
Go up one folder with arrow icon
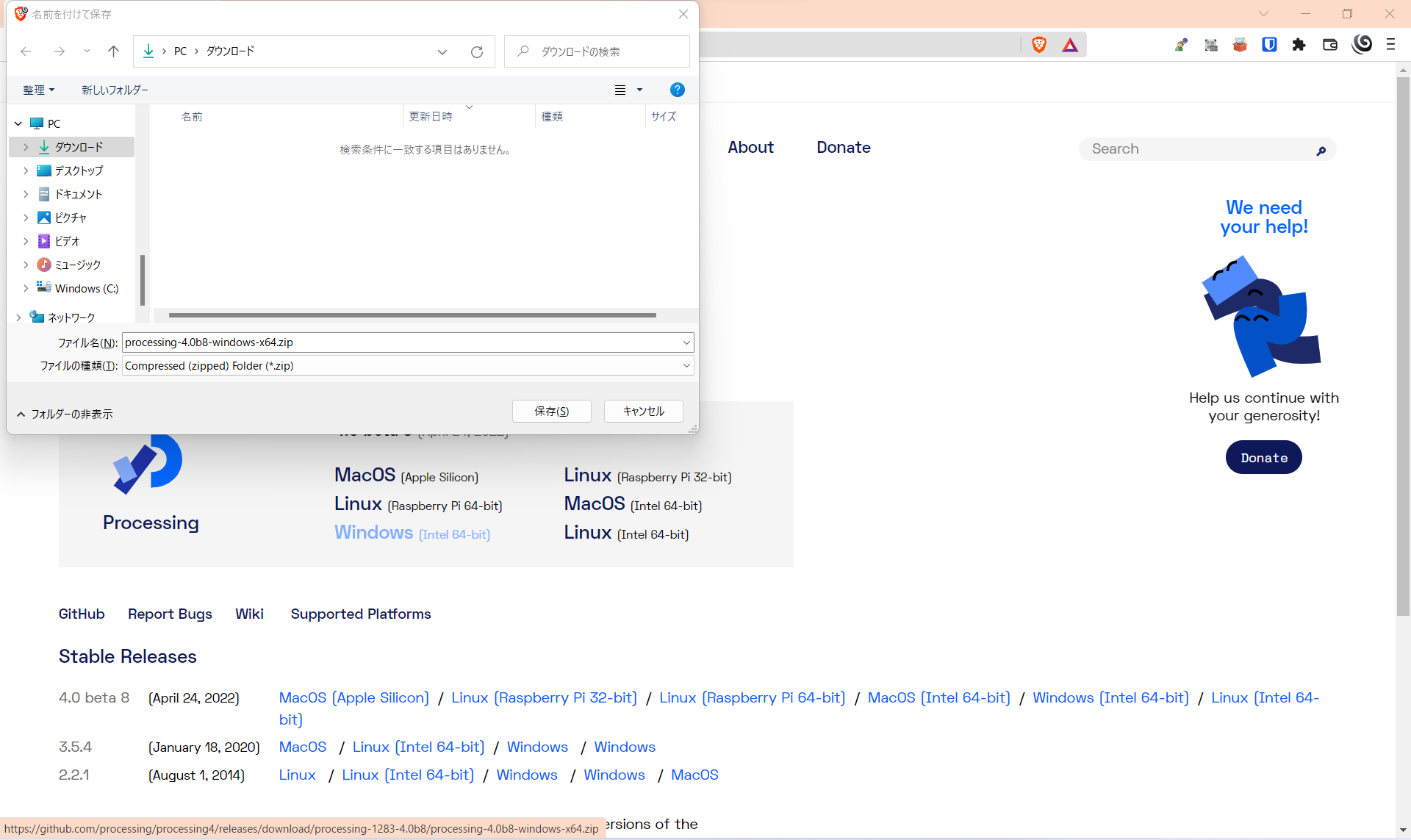(113, 51)
